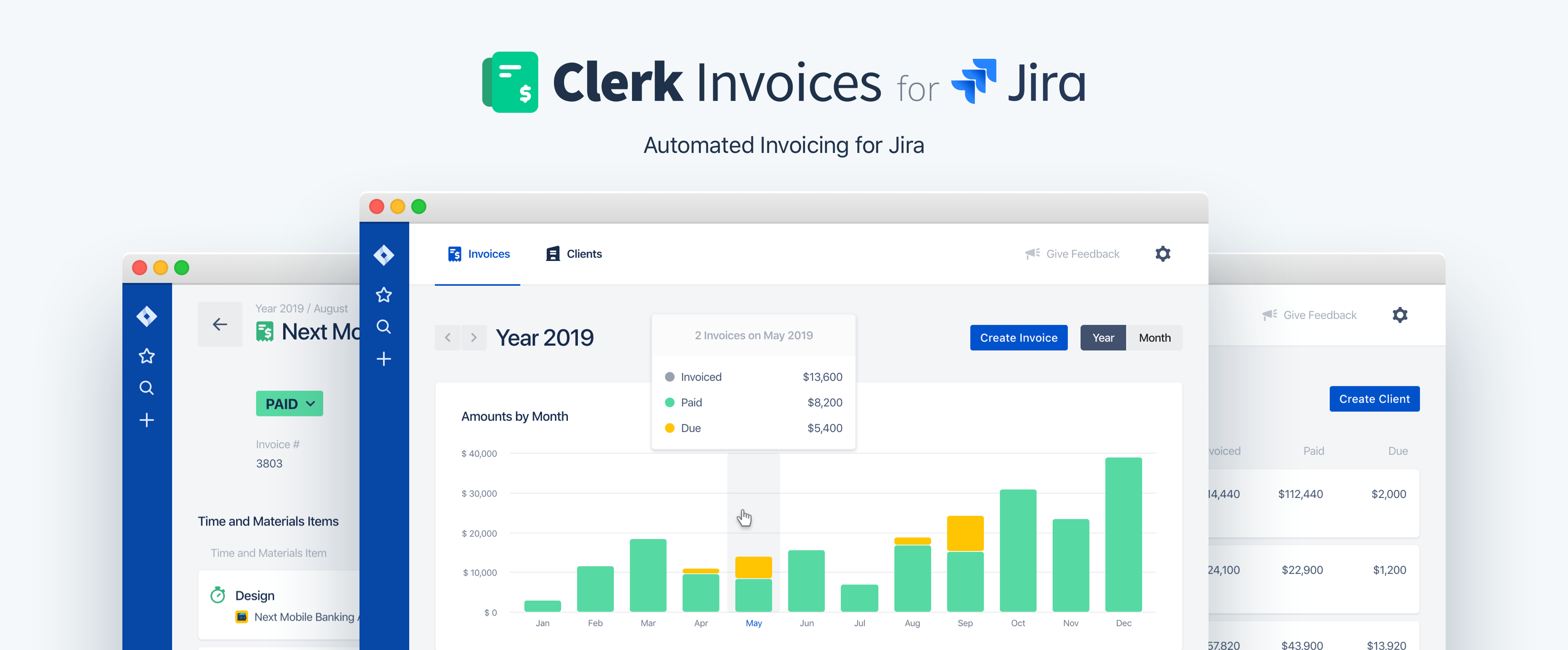
Task: Go to next year with right chevron
Action: point(474,337)
